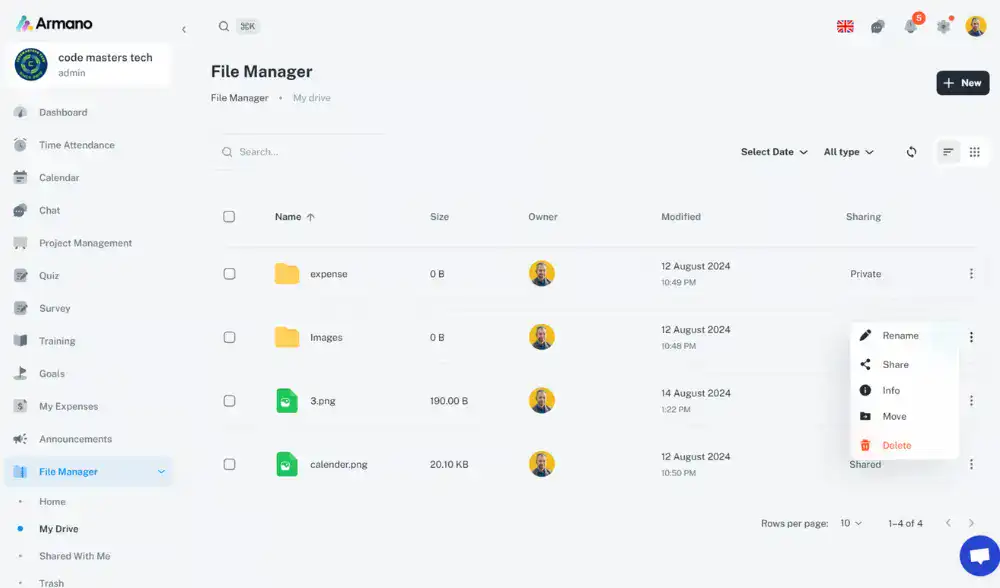Screen dimensions: 1000x588
Task: Open the notifications bell icon
Action: (911, 27)
